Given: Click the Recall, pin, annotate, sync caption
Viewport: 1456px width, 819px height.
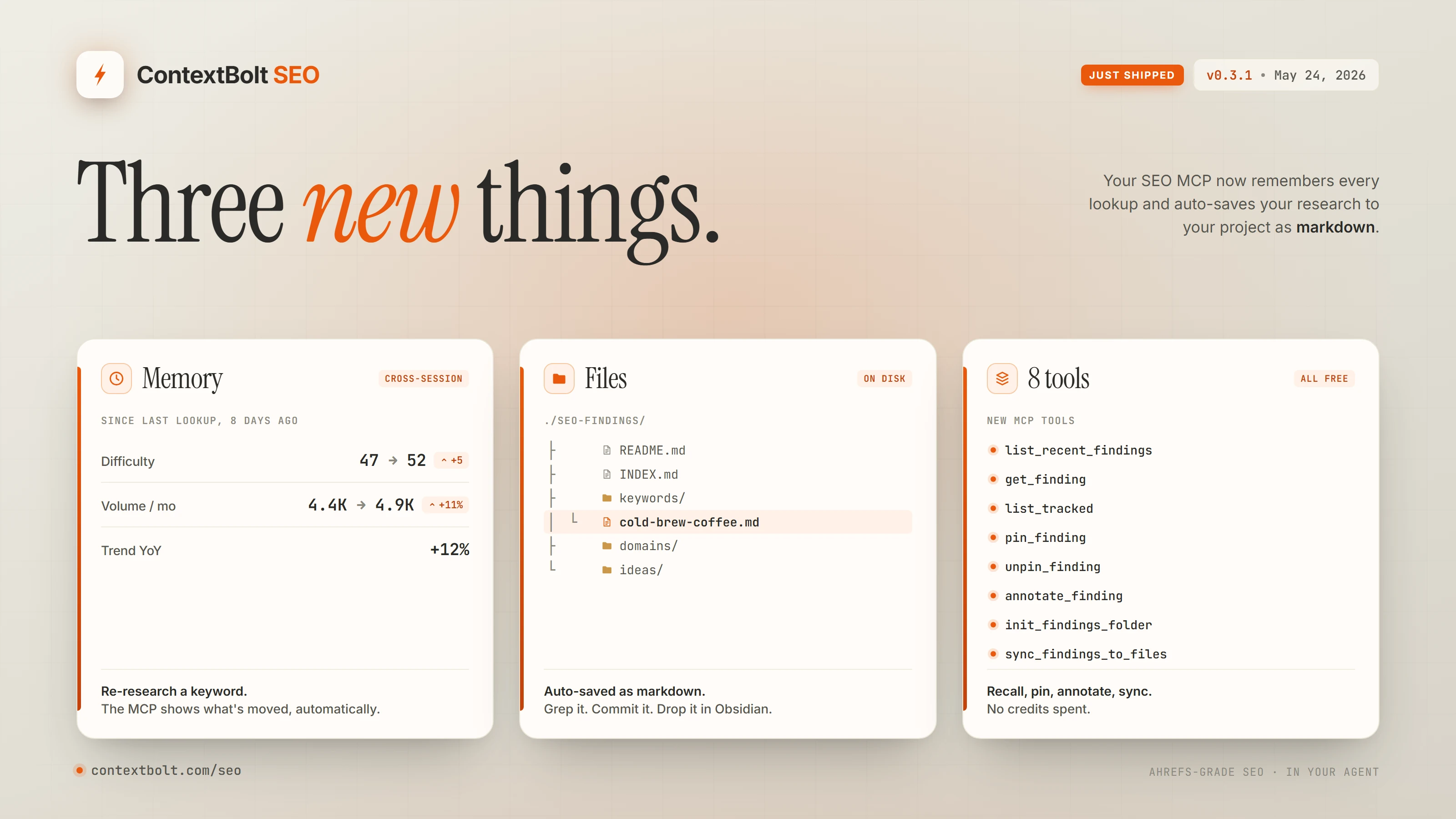Looking at the screenshot, I should tap(1069, 691).
